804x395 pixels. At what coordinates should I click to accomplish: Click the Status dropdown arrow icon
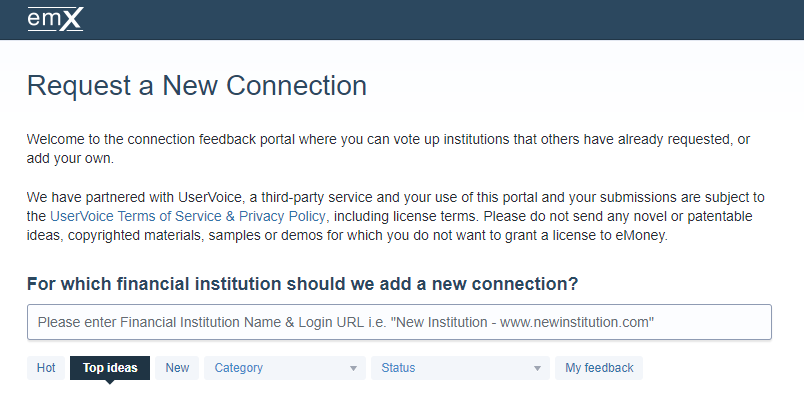pyautogui.click(x=537, y=368)
